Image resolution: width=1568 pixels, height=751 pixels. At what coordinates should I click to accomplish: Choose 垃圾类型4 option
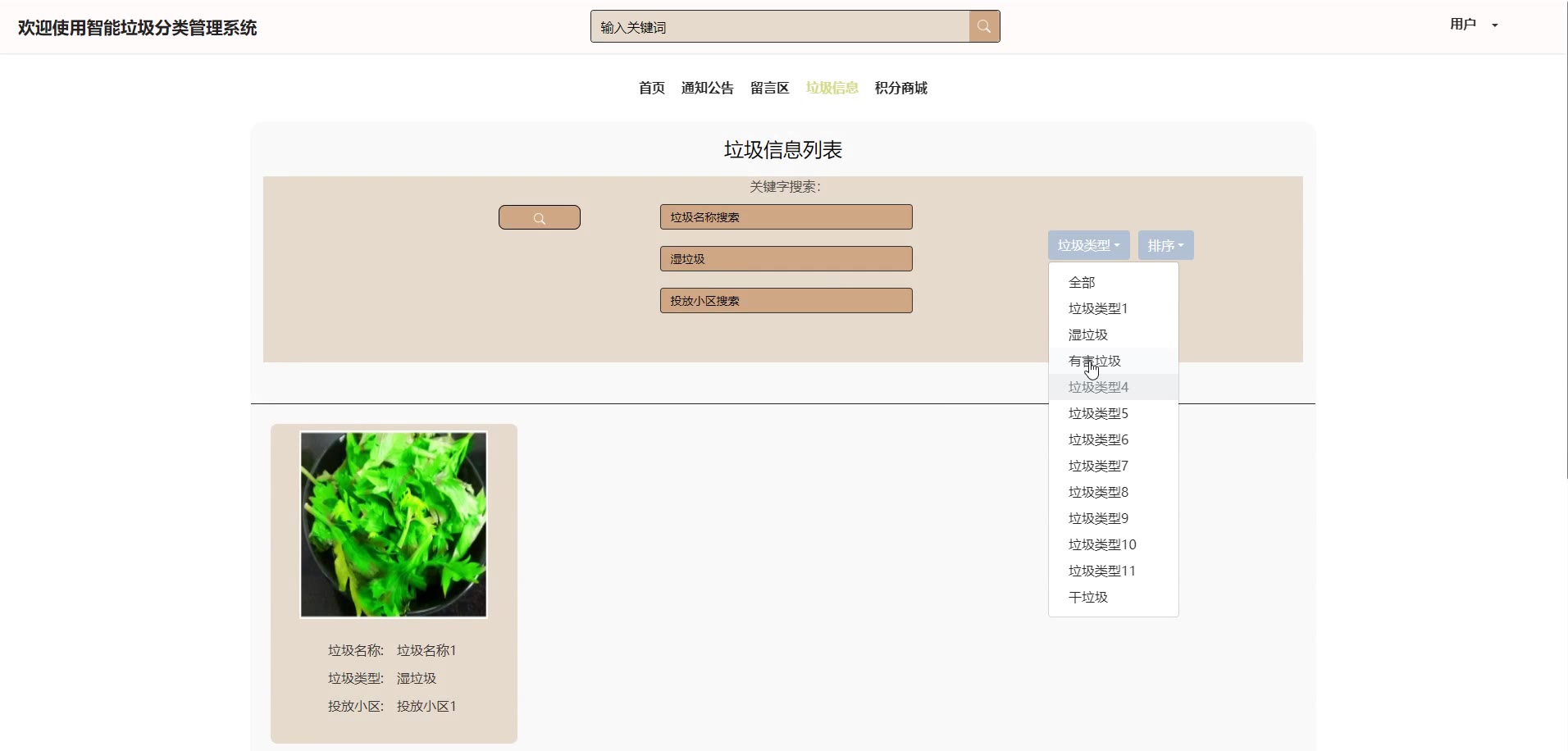coord(1114,387)
